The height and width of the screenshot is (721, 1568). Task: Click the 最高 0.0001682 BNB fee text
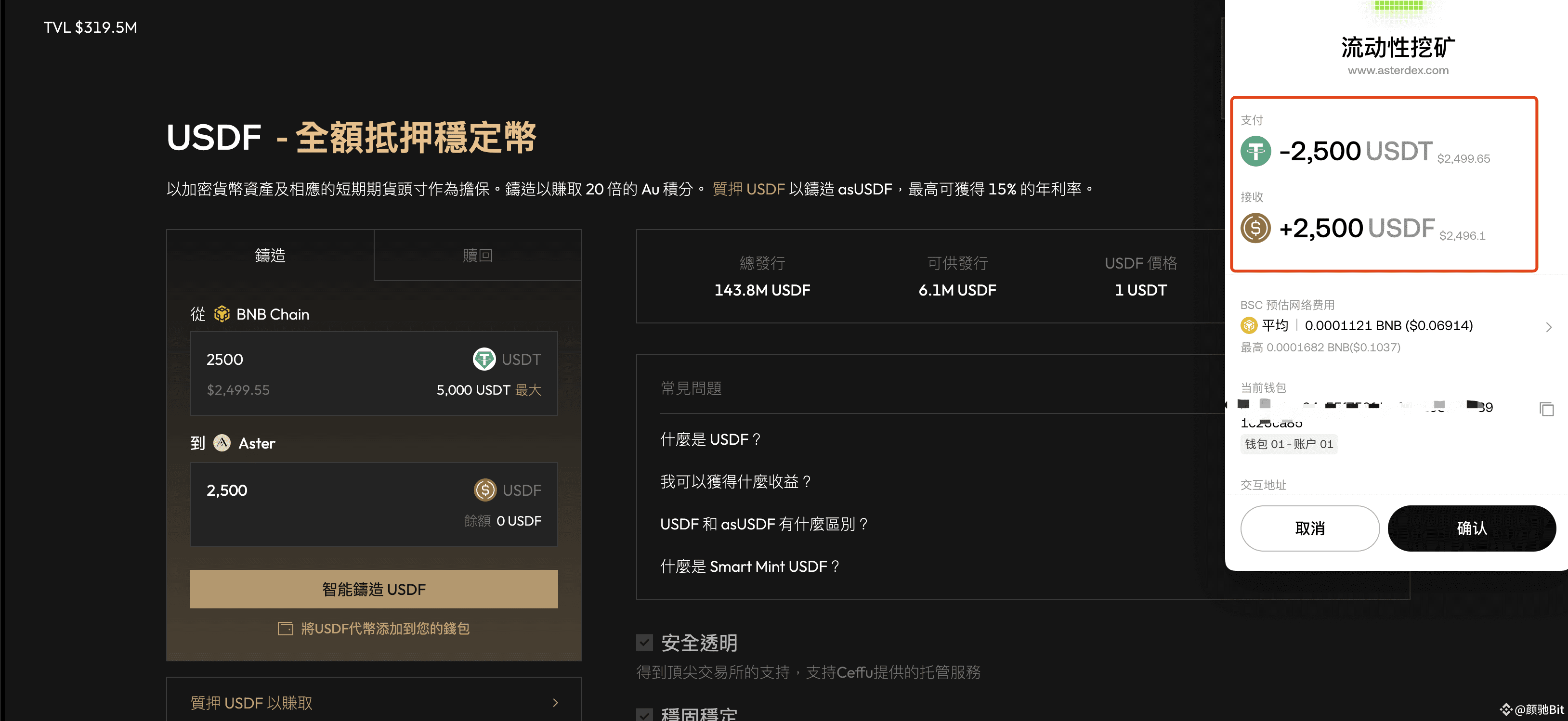point(1320,348)
